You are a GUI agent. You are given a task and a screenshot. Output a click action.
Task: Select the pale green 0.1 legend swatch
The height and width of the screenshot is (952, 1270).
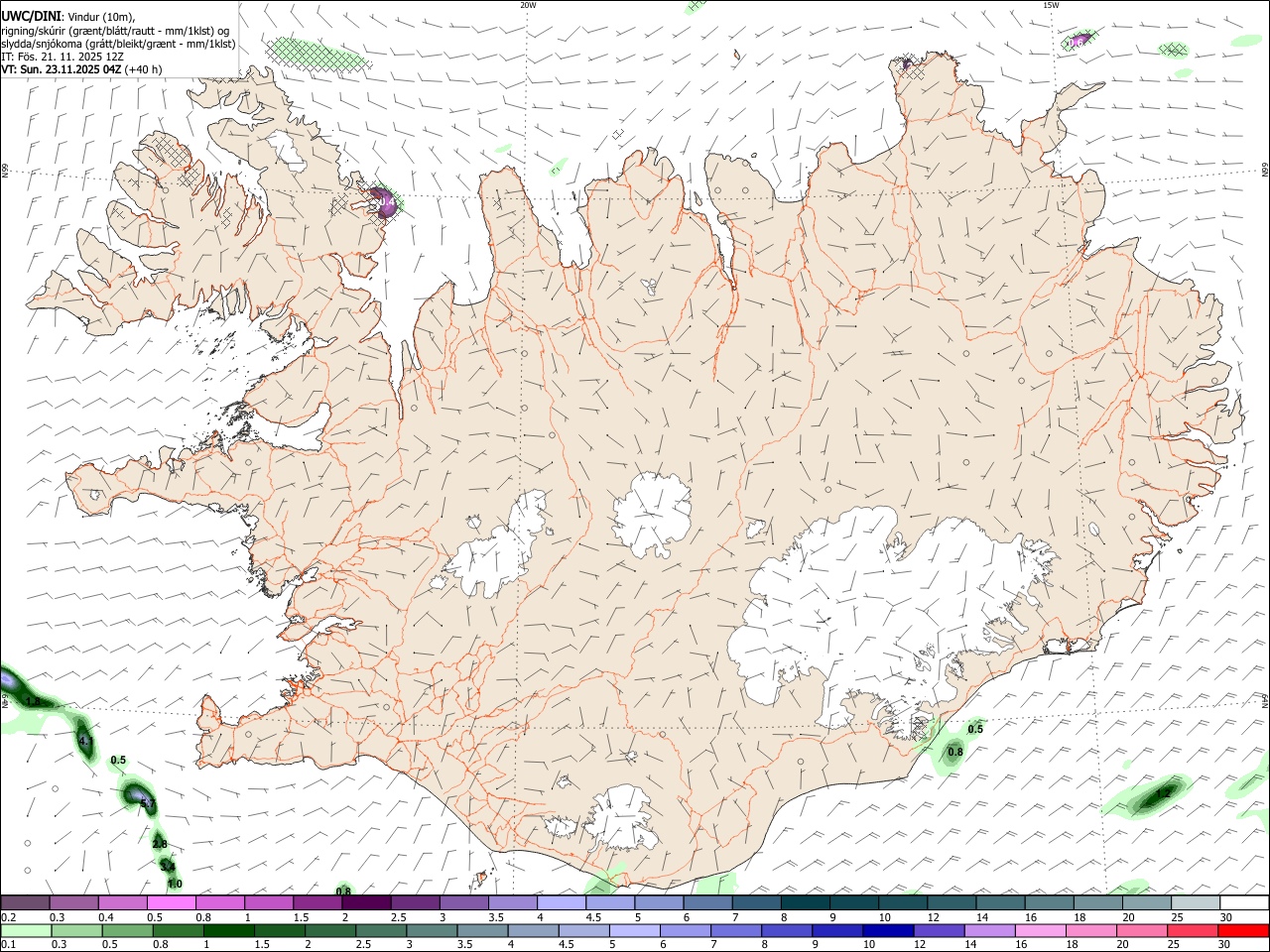click(25, 931)
